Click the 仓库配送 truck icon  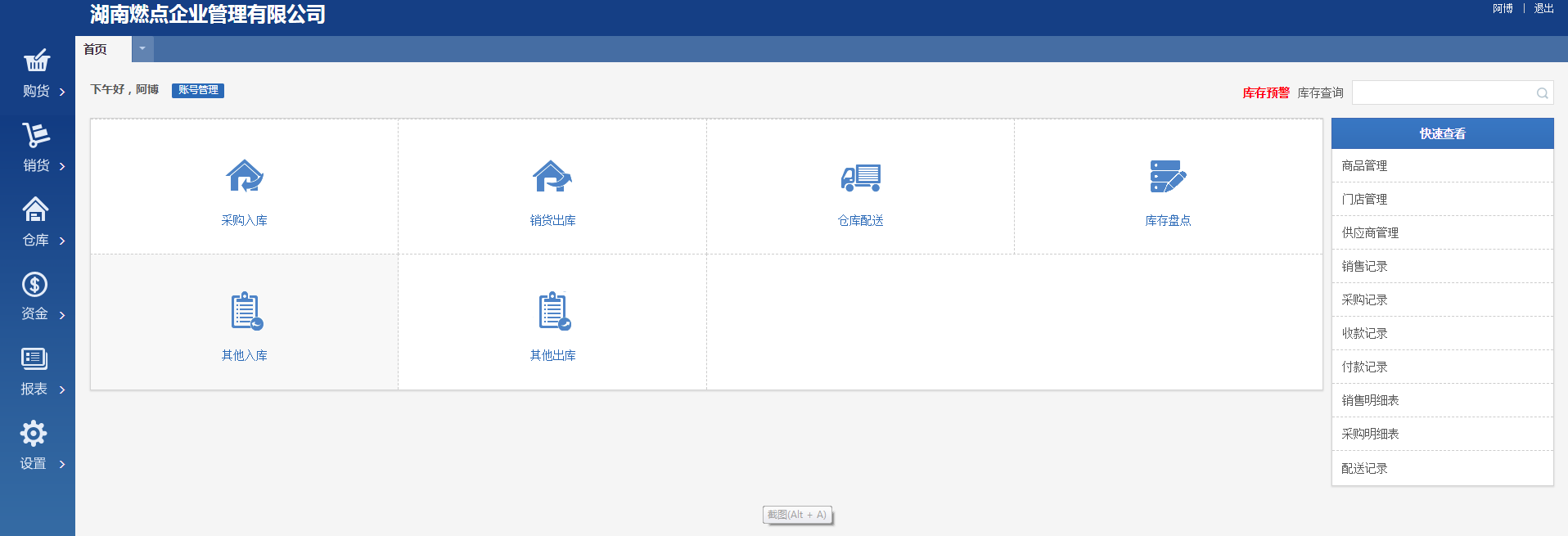pos(861,177)
